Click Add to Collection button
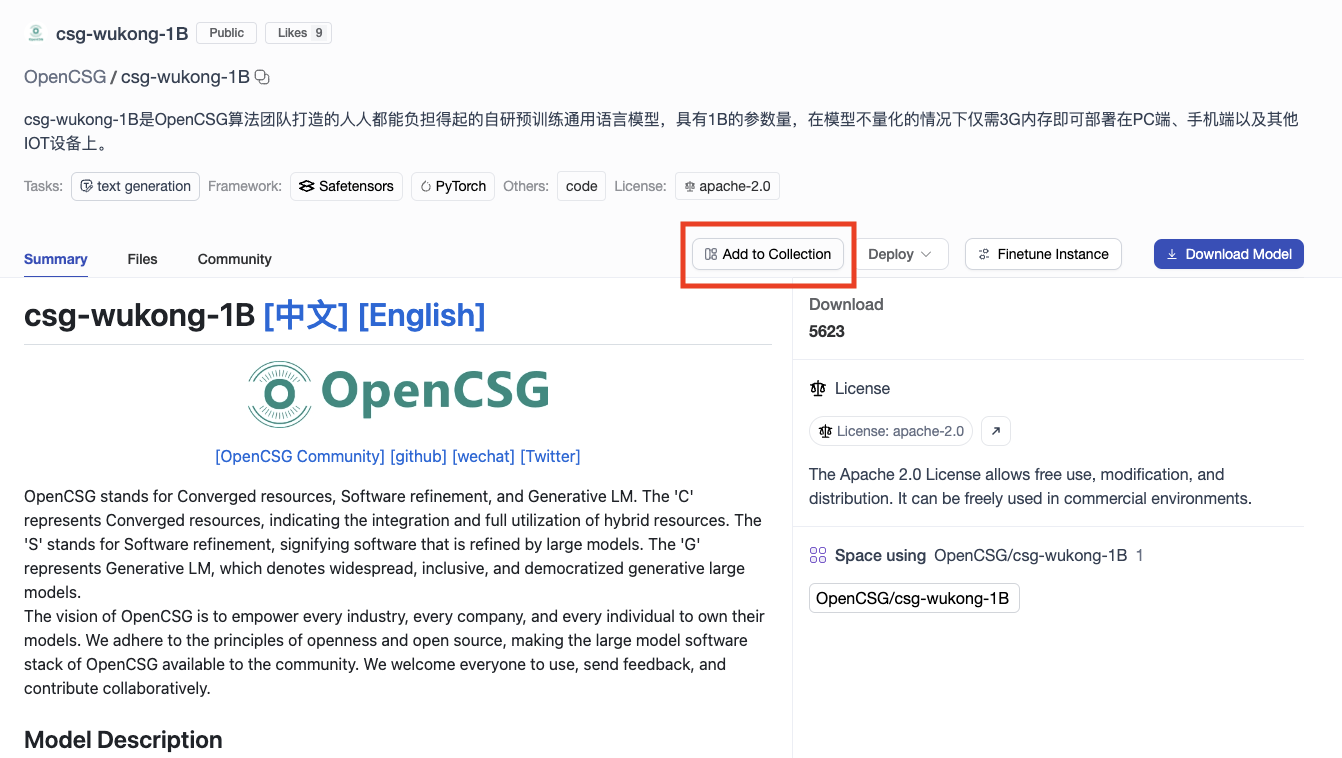Screen dimensions: 1342x758 (x=768, y=254)
